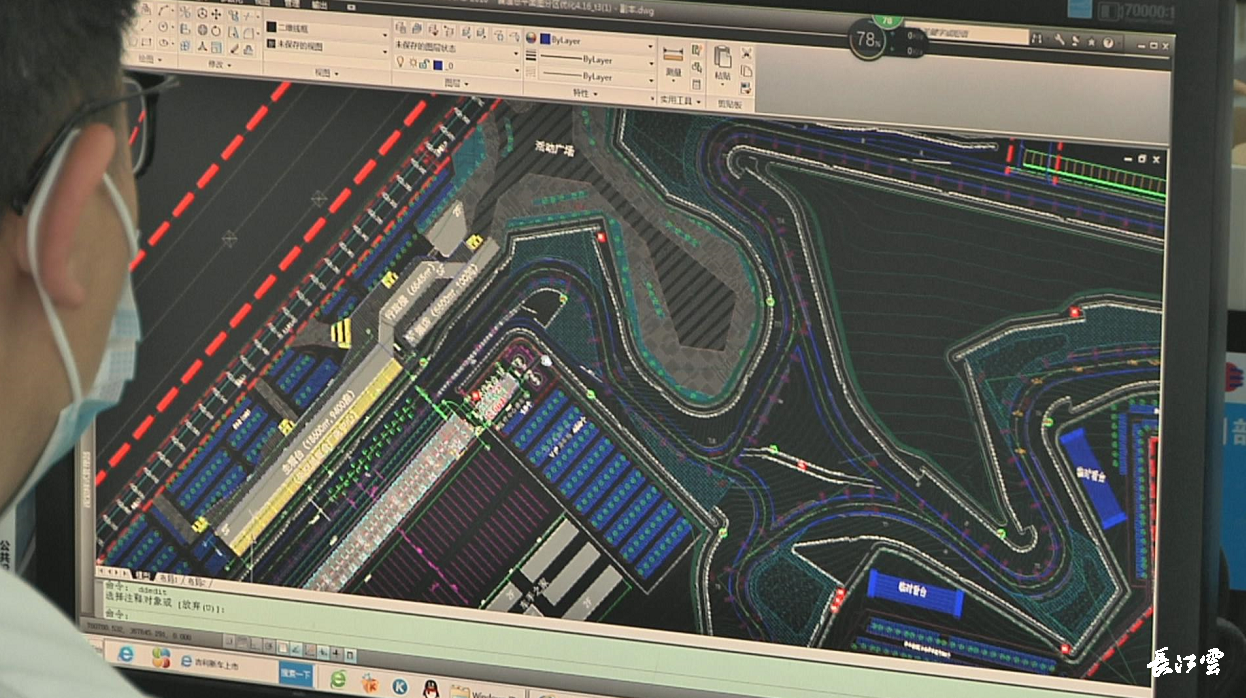Toggle Polar tracking in status bar
Screen dimensions: 1246x698
(269, 646)
